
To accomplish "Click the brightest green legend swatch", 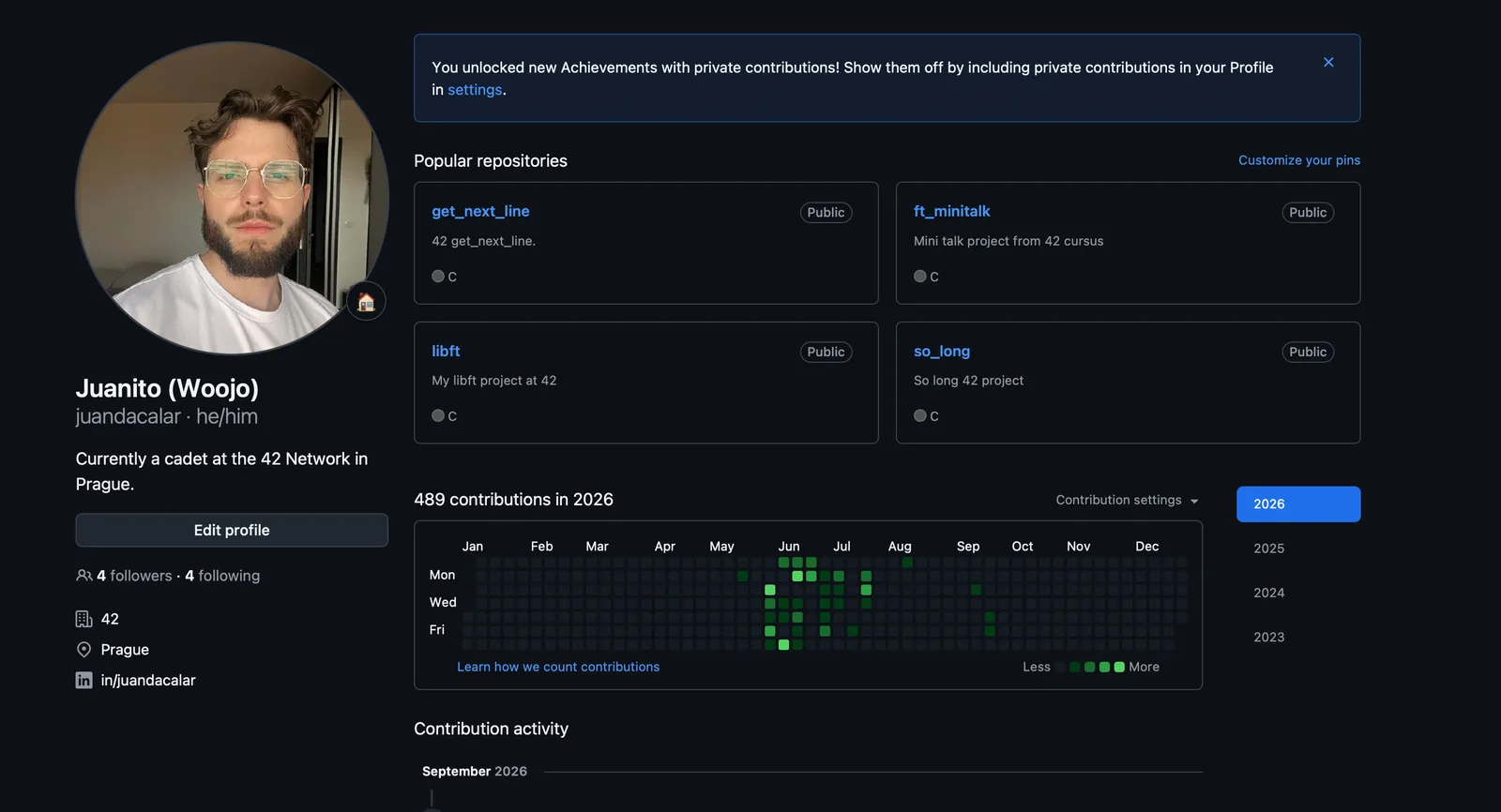I will [x=1119, y=668].
